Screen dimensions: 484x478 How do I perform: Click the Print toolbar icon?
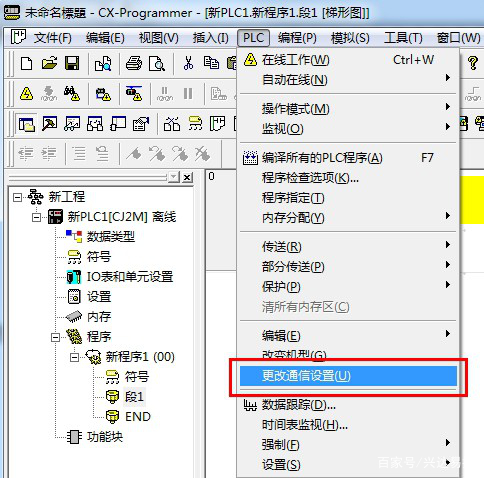point(134,63)
